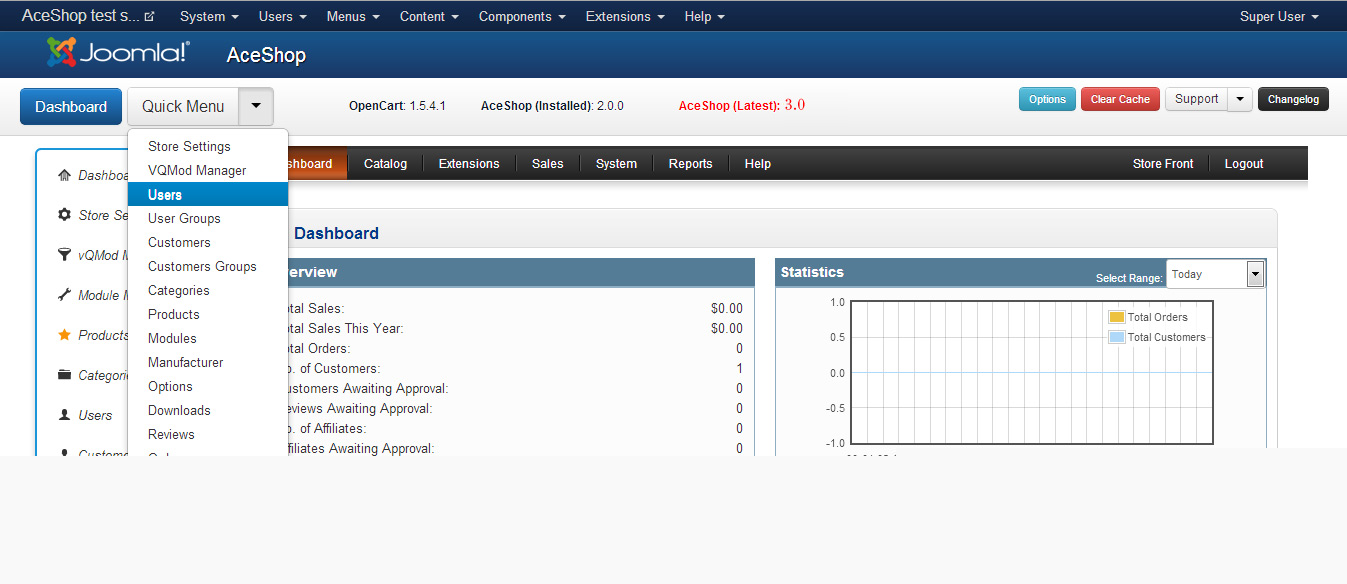Screen dimensions: 1347x584
Task: Expand the Menus menu
Action: click(x=353, y=17)
